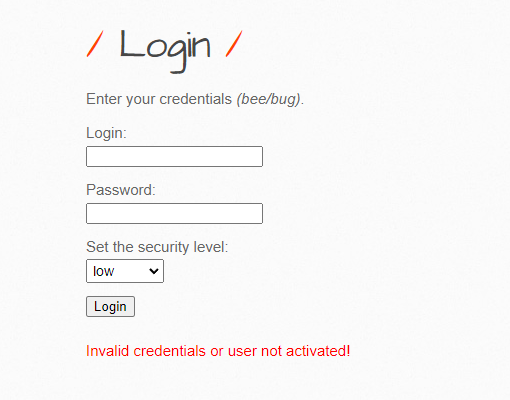Click the "Set the security level:" label
This screenshot has width=510, height=400.
click(x=157, y=247)
